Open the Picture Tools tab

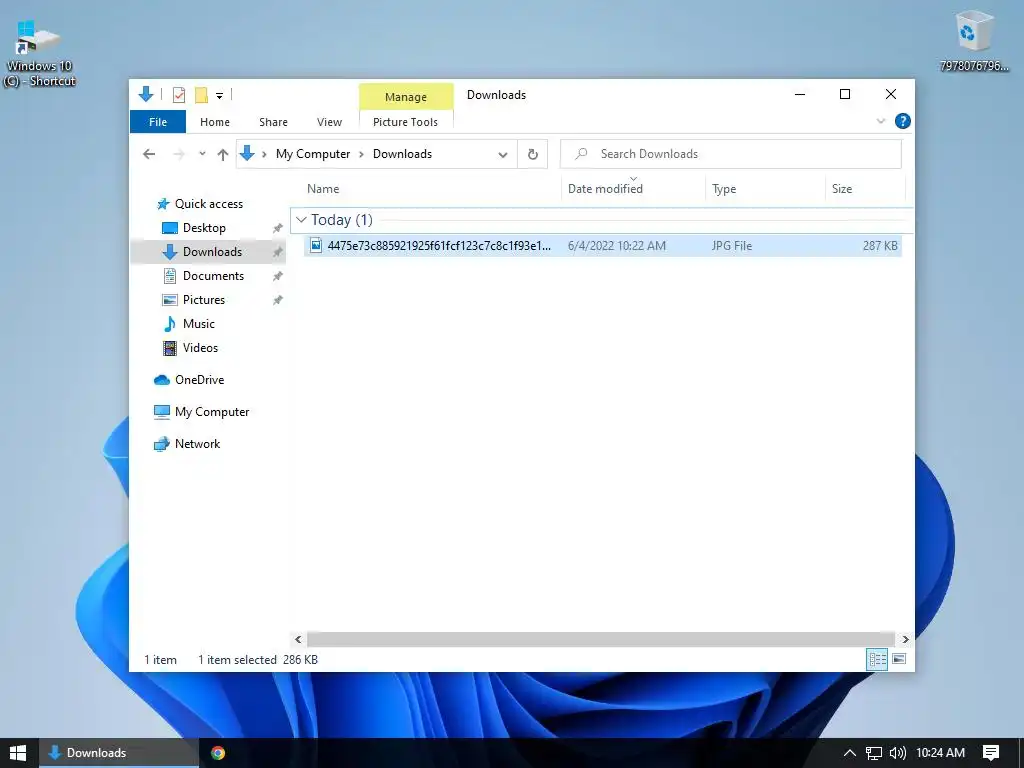click(x=406, y=122)
